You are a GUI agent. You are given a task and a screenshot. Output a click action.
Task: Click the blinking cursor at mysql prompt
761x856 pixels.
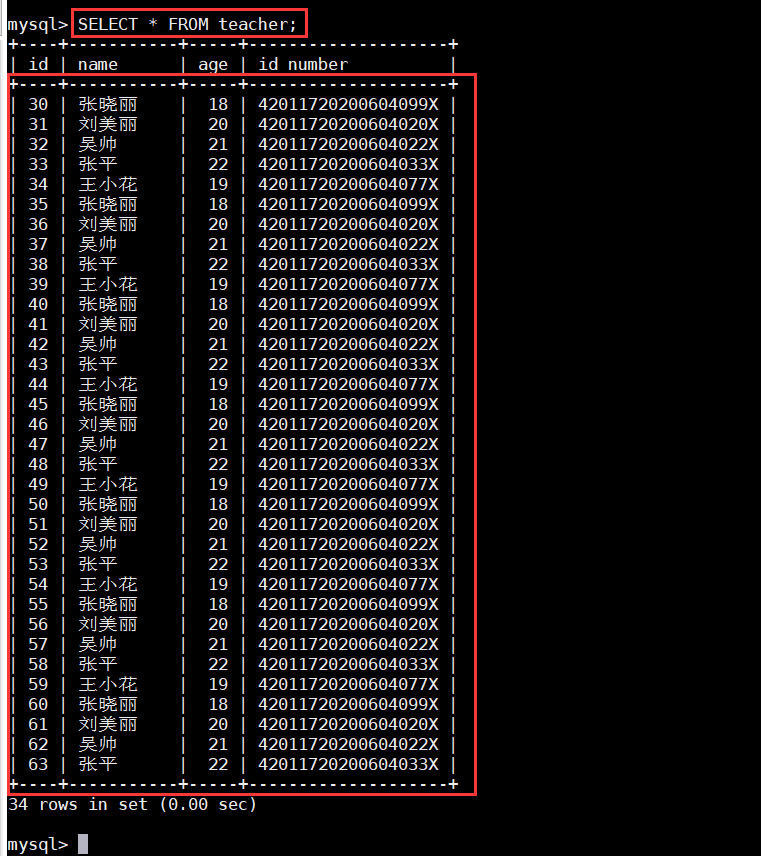[83, 843]
